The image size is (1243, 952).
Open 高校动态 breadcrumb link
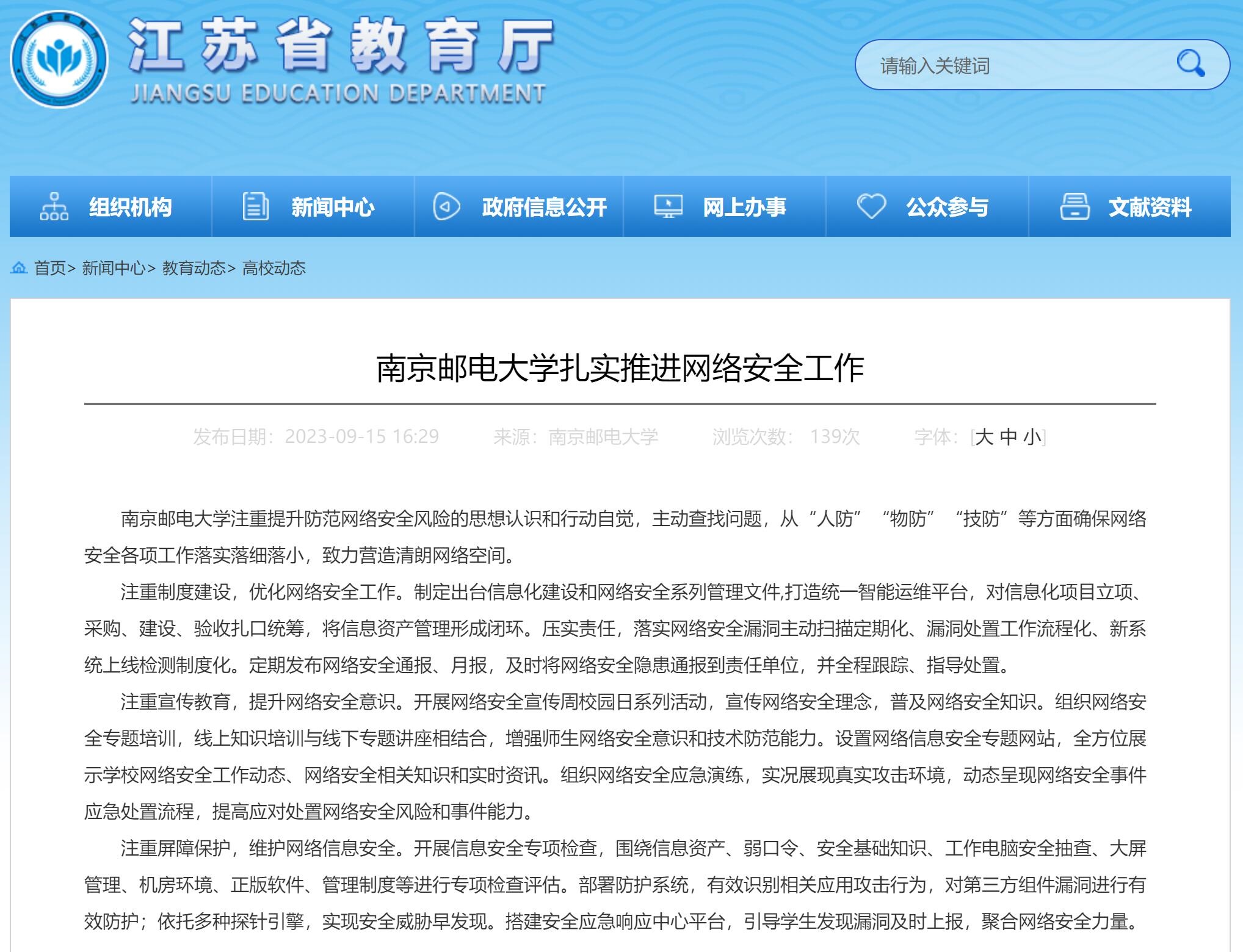tap(274, 268)
